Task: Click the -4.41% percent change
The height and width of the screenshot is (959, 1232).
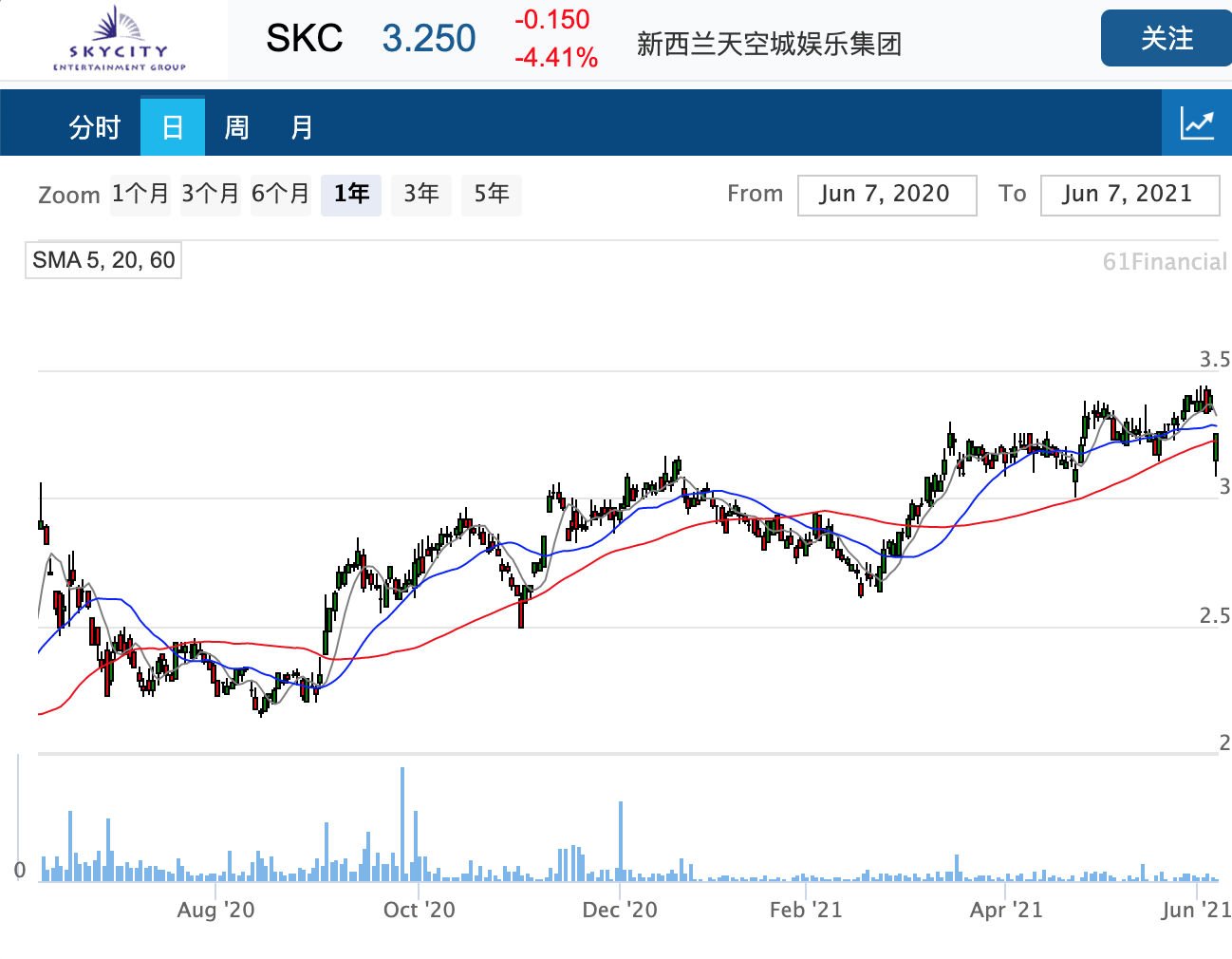Action: point(556,58)
